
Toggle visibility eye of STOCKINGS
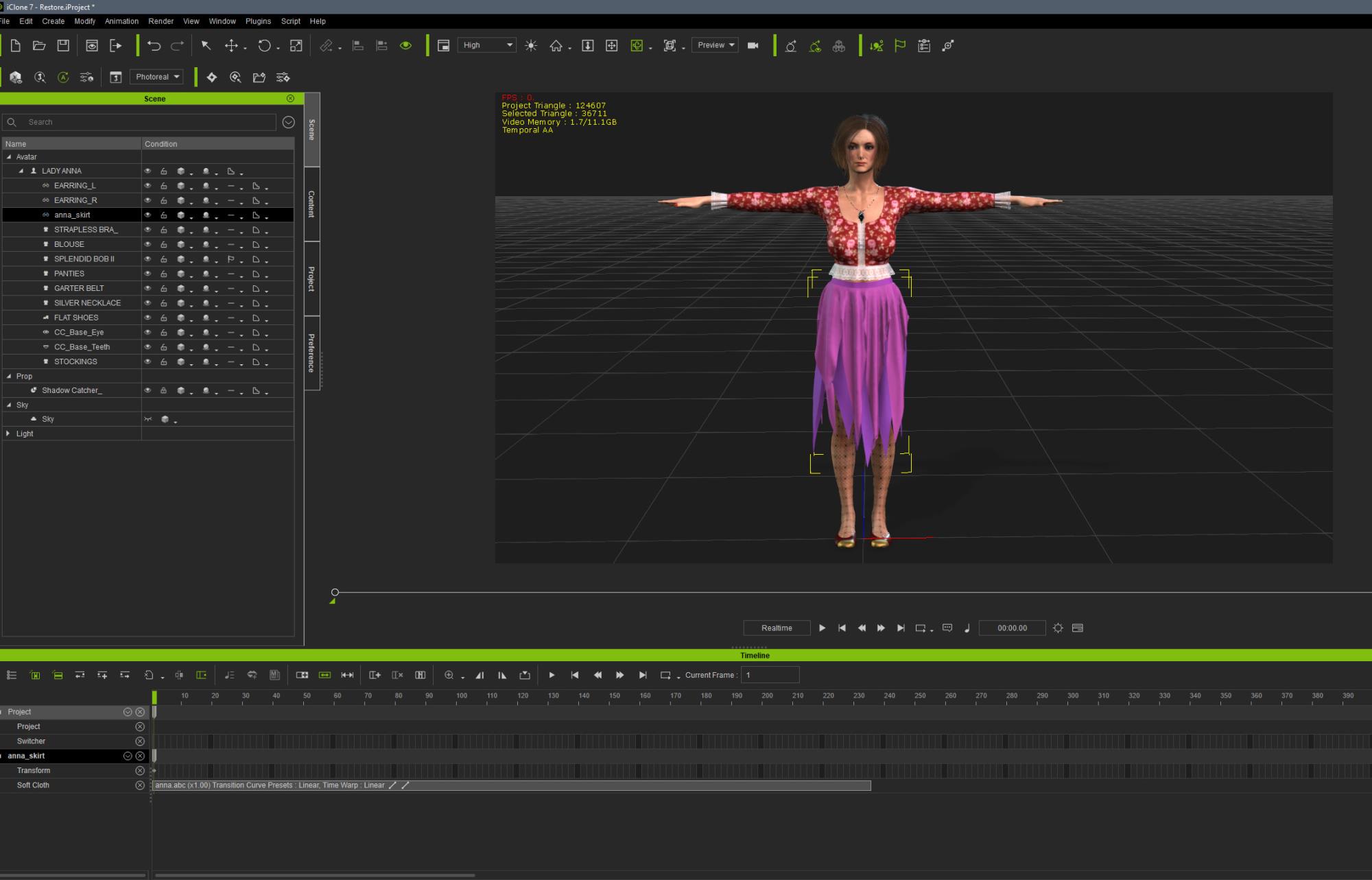point(147,361)
